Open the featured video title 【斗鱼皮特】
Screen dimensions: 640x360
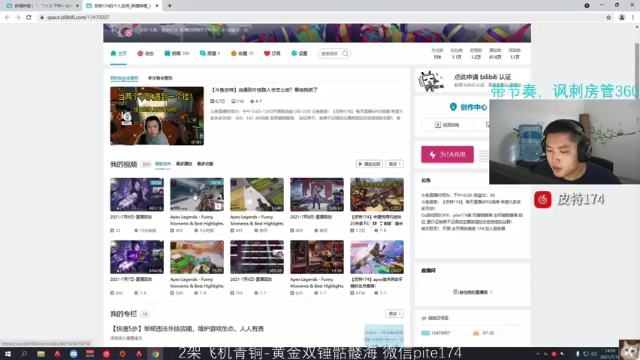click(264, 90)
